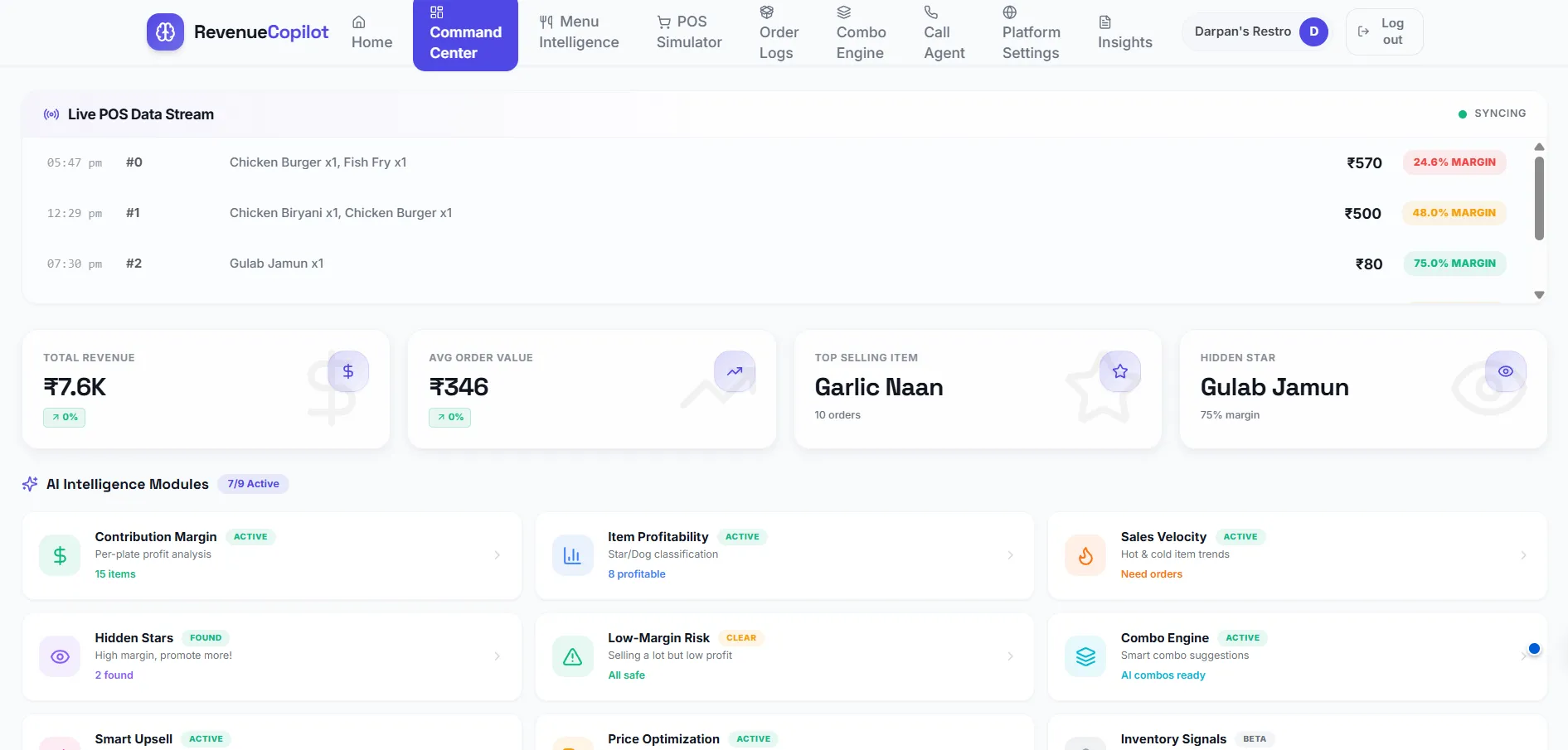Open Platform Settings
The image size is (1568, 750).
tap(1031, 32)
